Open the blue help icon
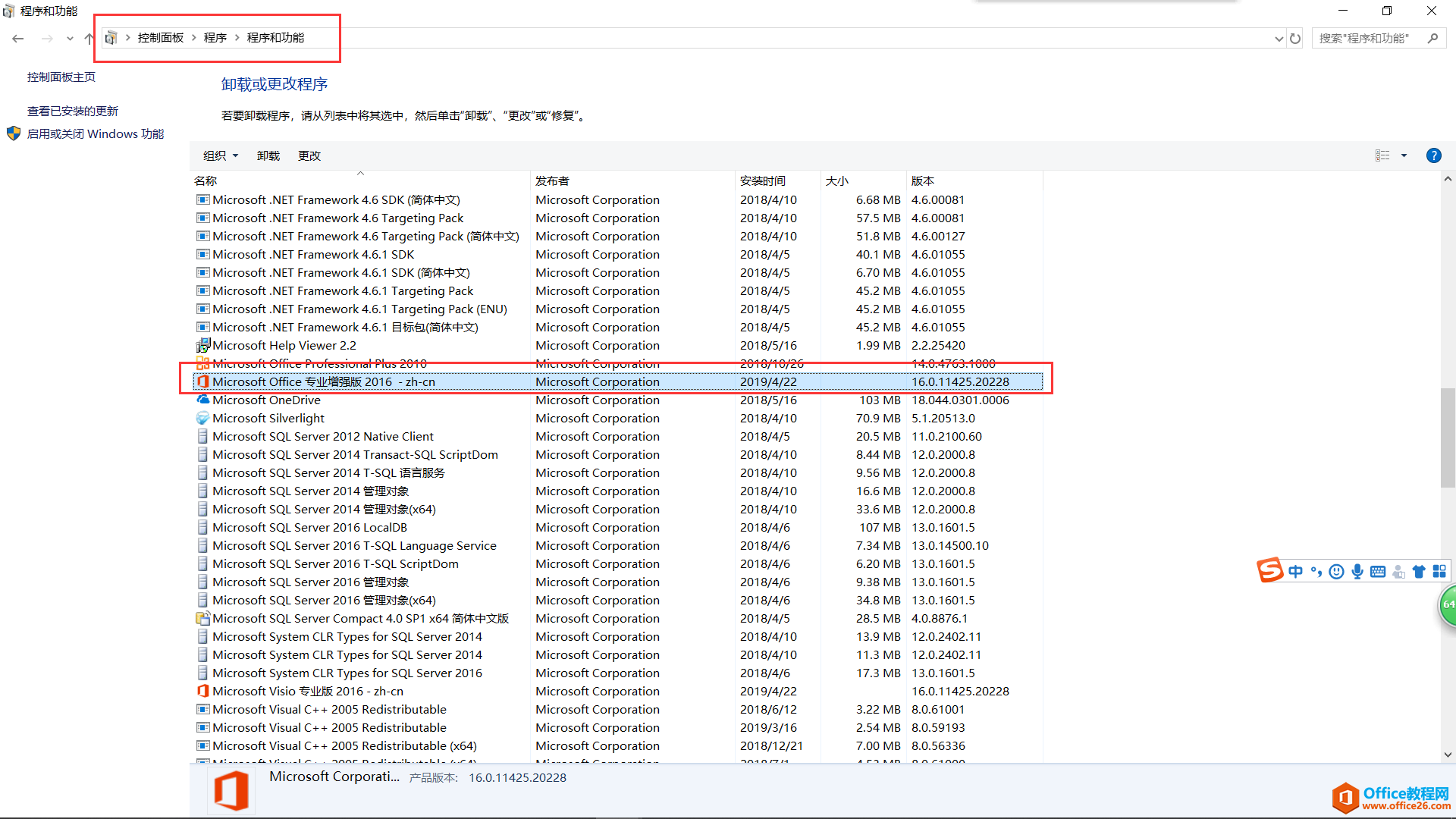The height and width of the screenshot is (819, 1456). click(1433, 155)
